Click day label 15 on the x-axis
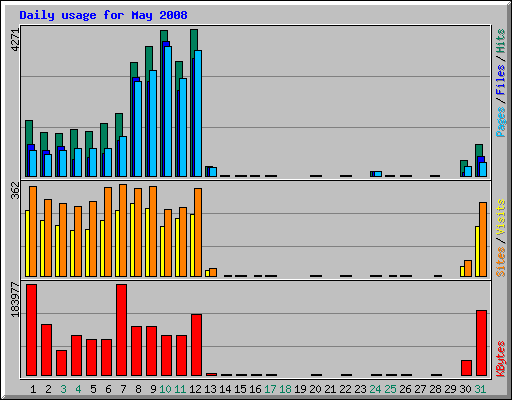 240,389
